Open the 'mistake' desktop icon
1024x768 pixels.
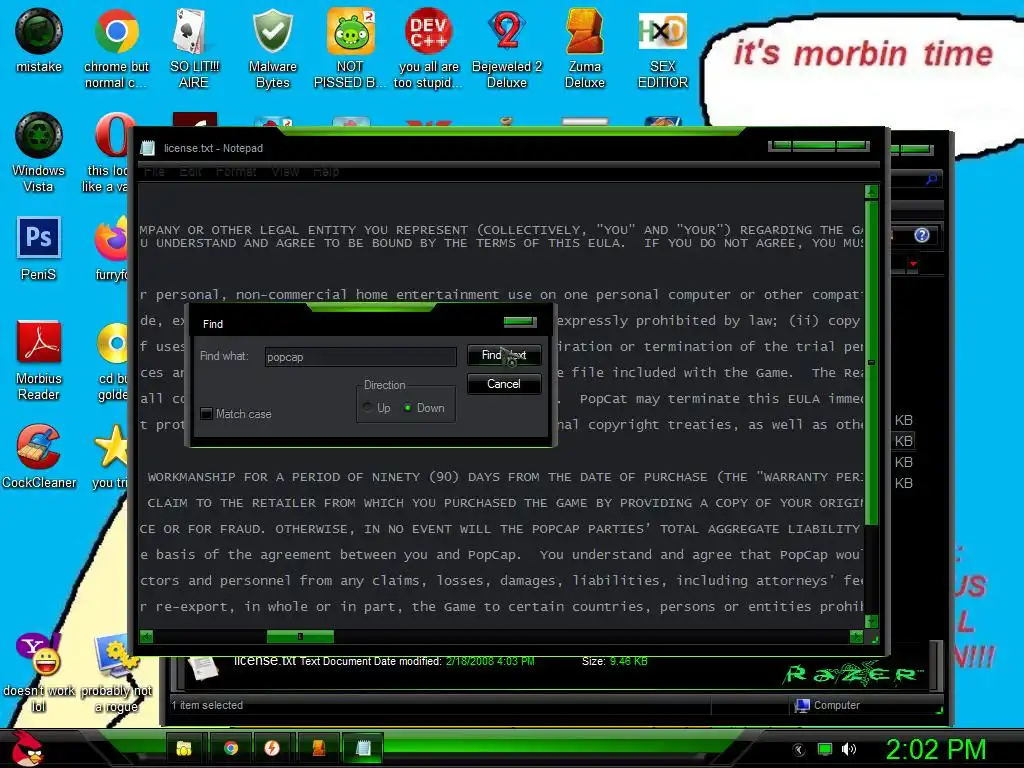[39, 40]
